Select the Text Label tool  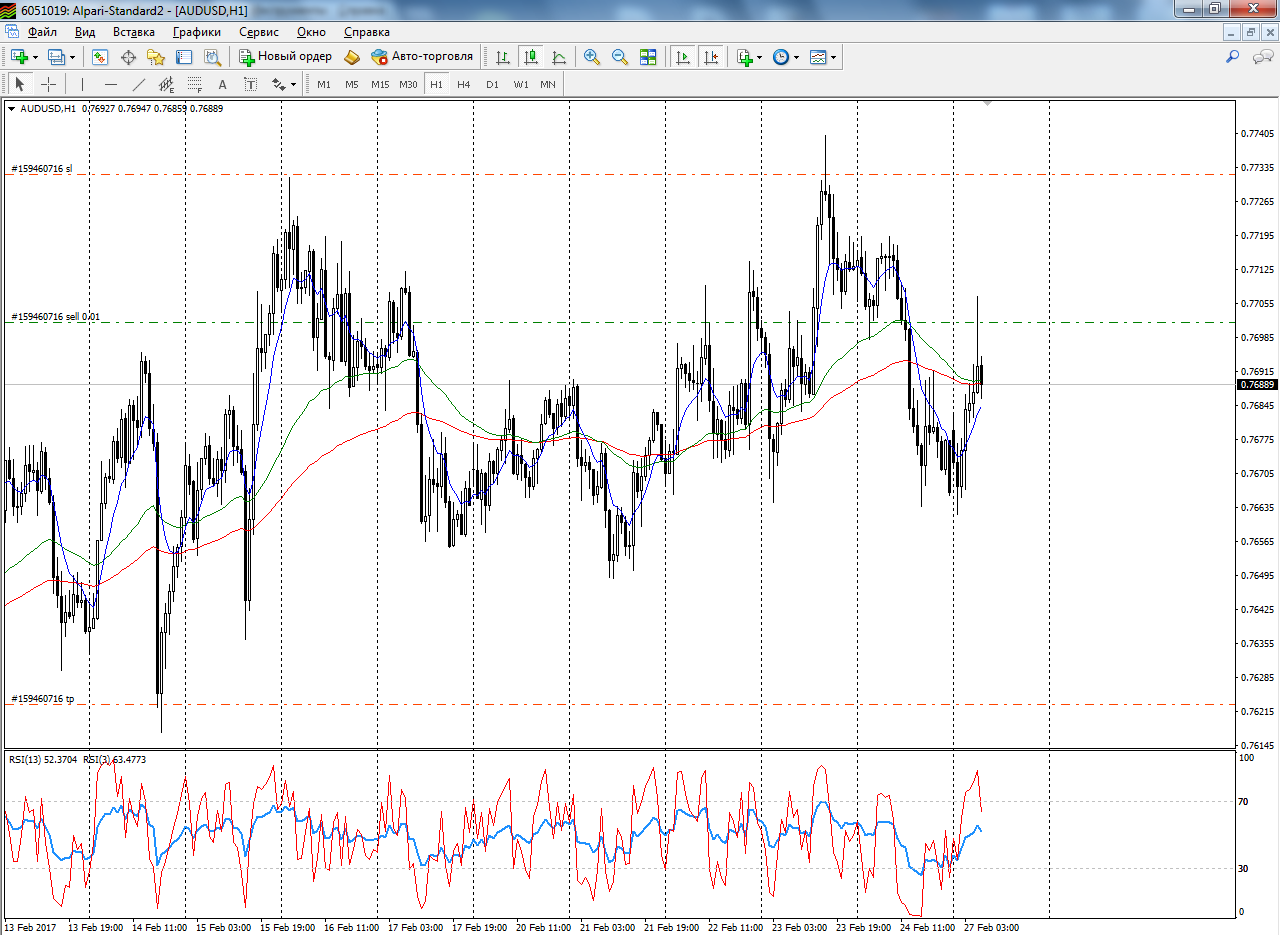click(250, 84)
